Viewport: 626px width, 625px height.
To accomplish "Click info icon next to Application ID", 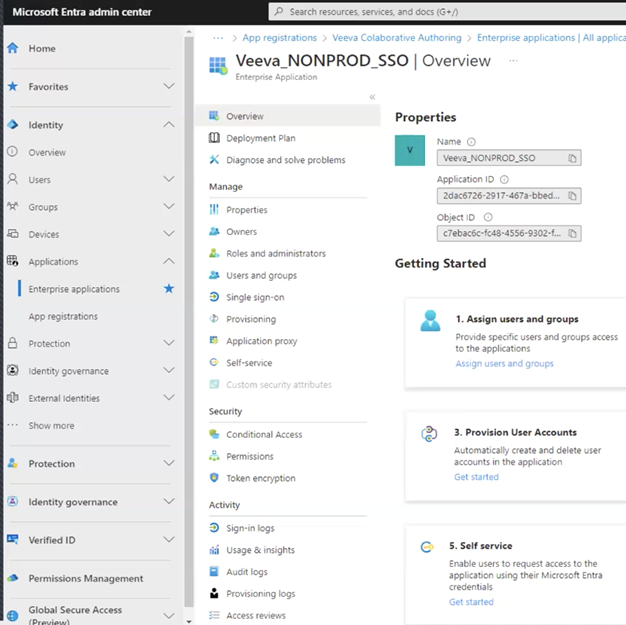I will (504, 179).
